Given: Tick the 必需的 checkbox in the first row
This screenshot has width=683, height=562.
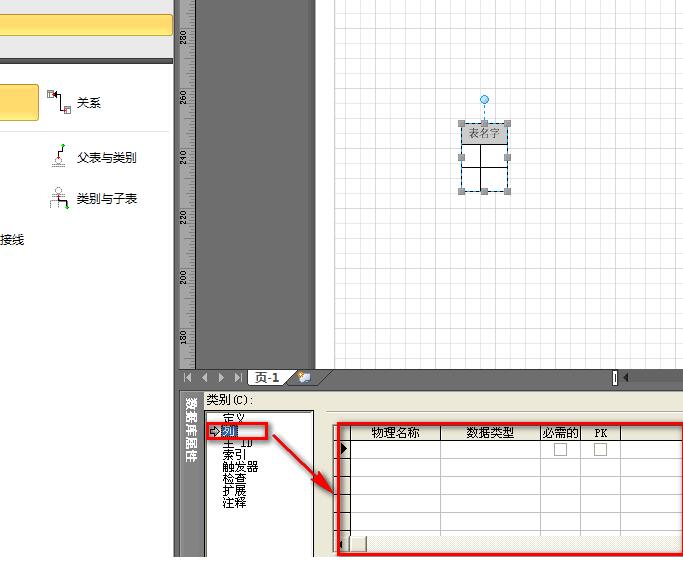Looking at the screenshot, I should [560, 449].
